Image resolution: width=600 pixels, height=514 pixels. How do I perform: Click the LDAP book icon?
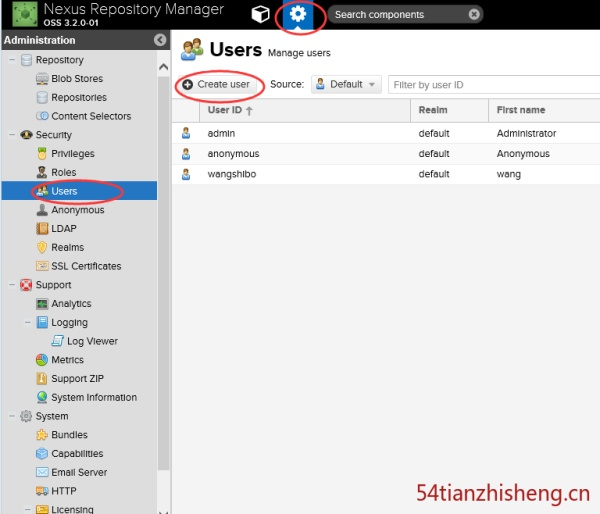point(42,228)
